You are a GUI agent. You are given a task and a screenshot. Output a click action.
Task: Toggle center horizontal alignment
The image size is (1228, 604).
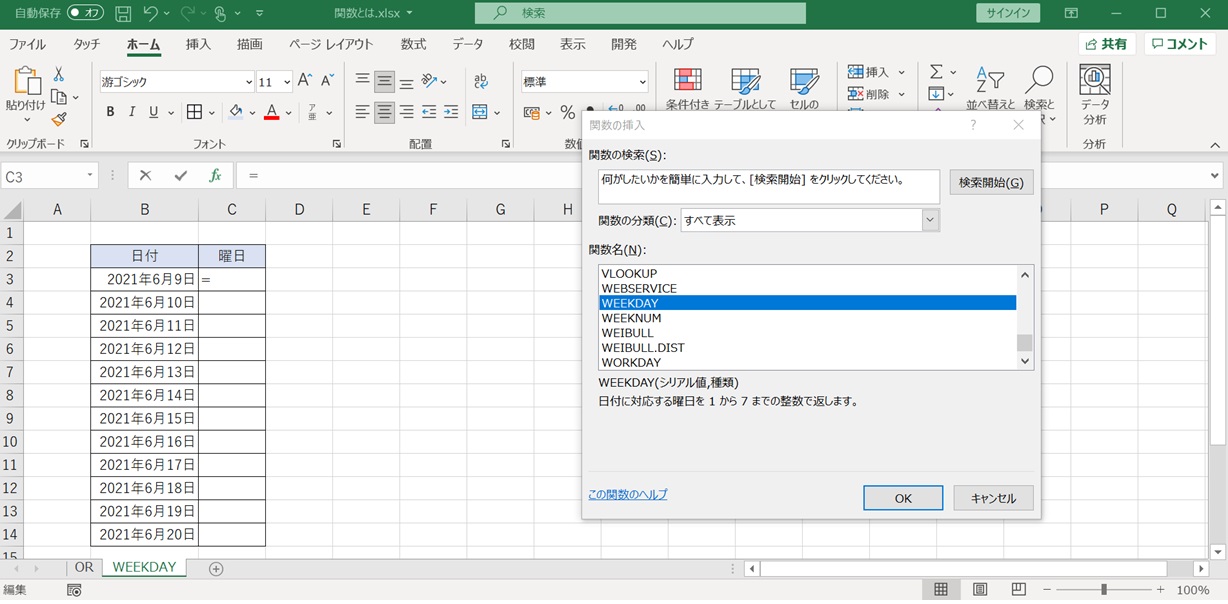click(x=384, y=112)
